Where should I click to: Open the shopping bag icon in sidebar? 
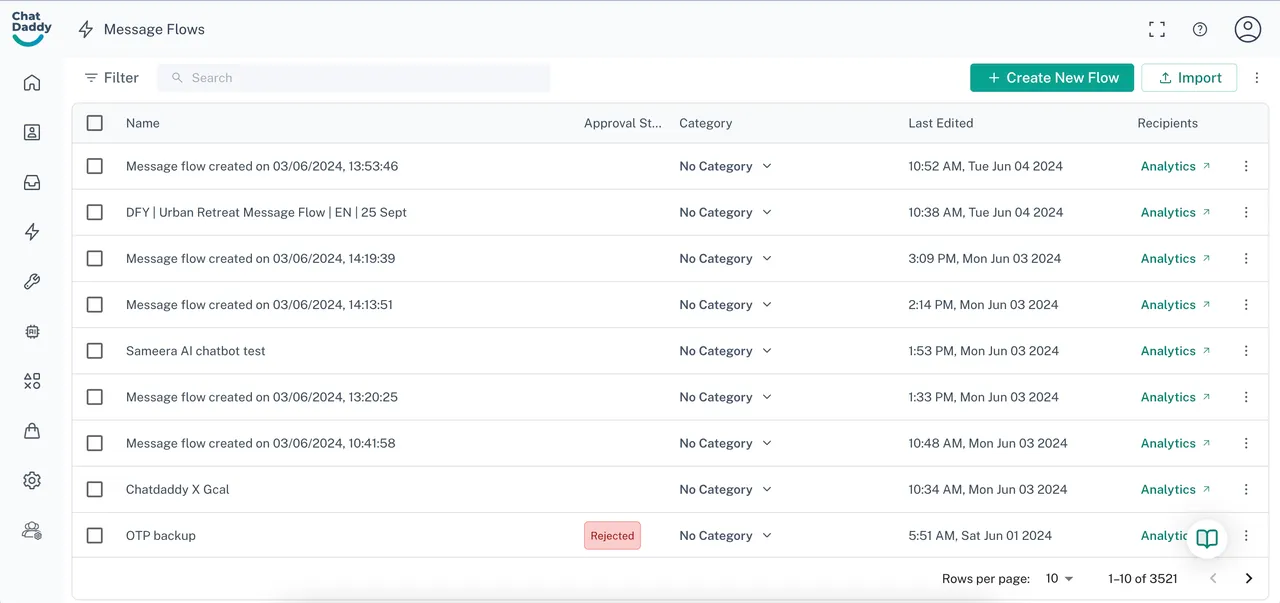coord(32,431)
